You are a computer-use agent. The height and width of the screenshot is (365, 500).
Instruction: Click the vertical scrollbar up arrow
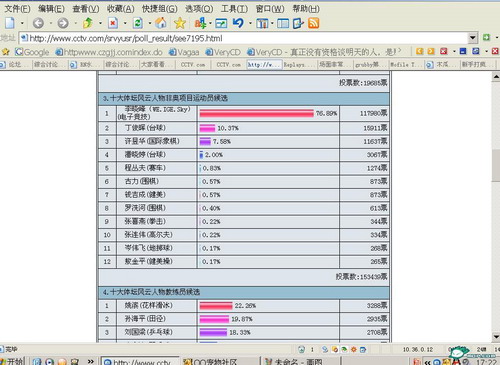coord(496,77)
